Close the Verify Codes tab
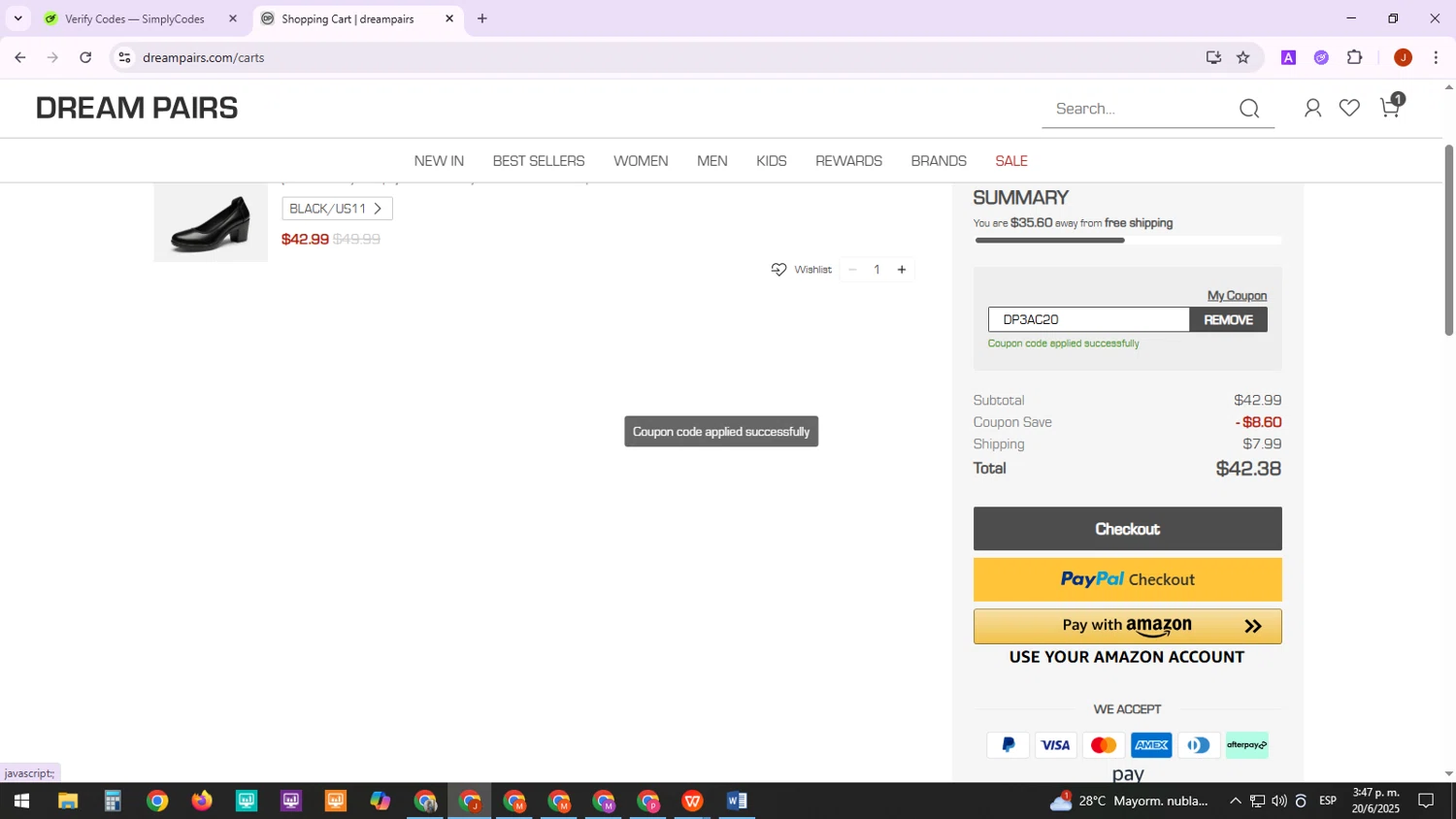The height and width of the screenshot is (819, 1456). coord(233,18)
